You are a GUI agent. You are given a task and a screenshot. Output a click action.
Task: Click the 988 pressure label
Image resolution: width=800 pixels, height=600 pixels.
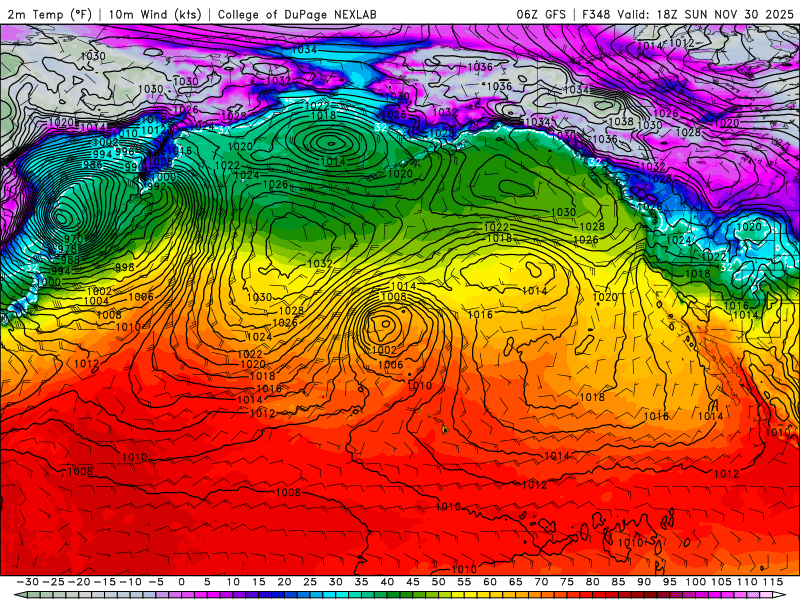(70, 260)
